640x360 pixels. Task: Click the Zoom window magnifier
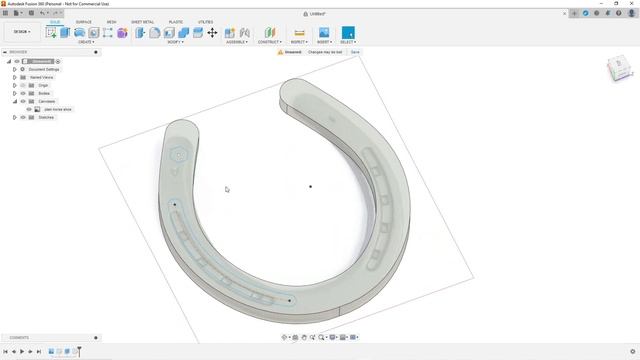[322, 337]
